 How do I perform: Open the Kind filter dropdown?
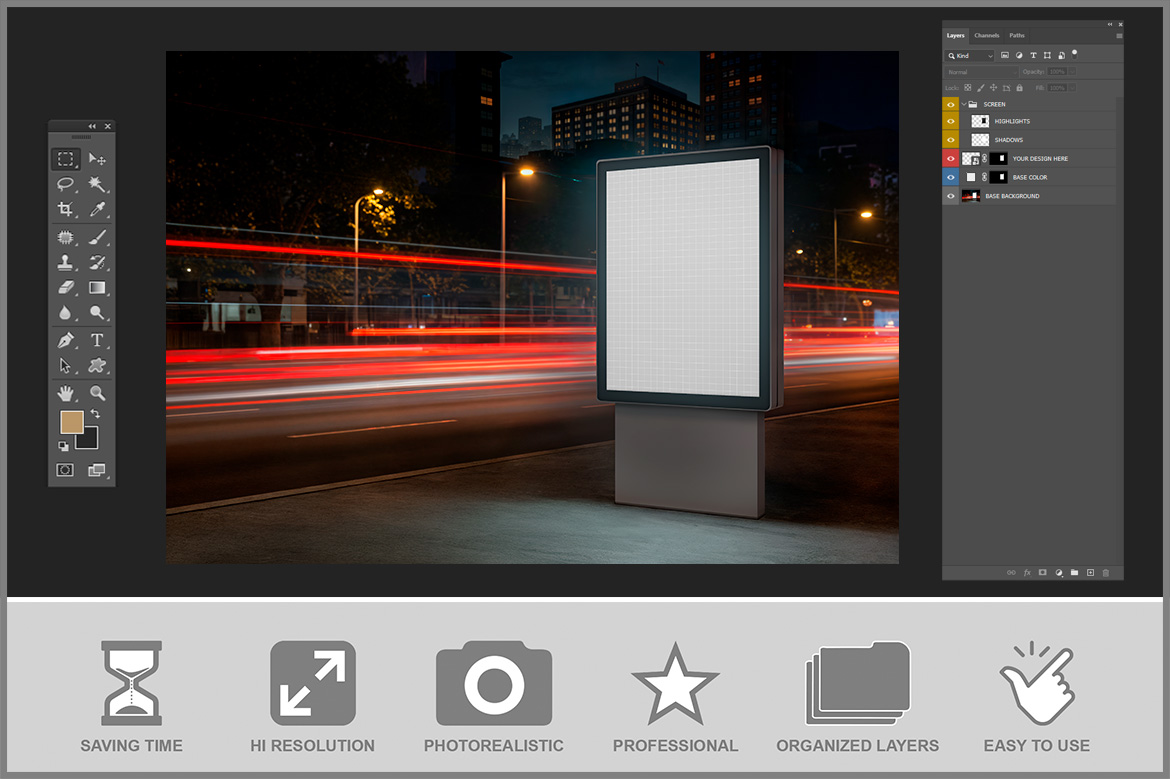pos(970,56)
